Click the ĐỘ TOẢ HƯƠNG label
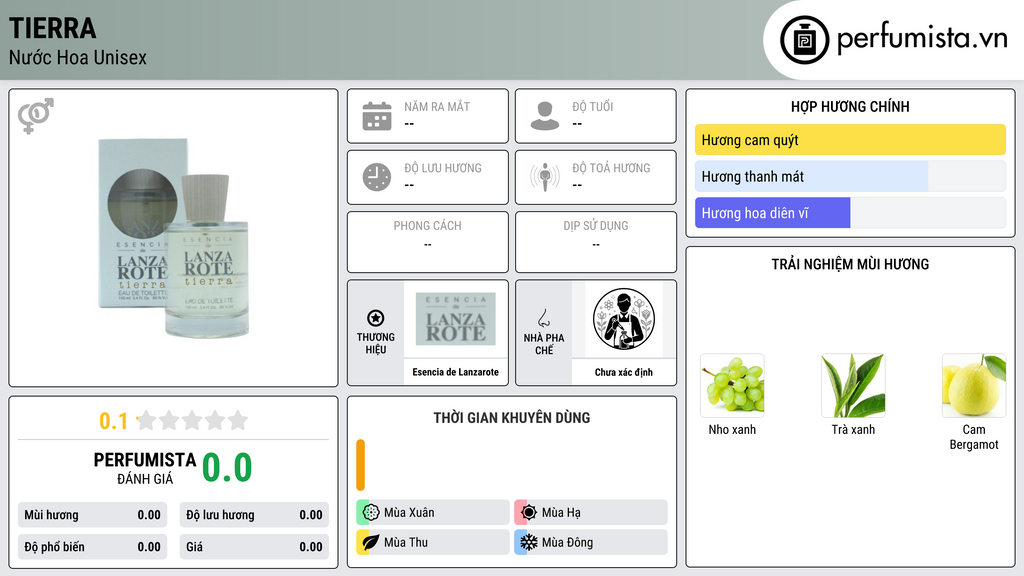 pyautogui.click(x=611, y=168)
